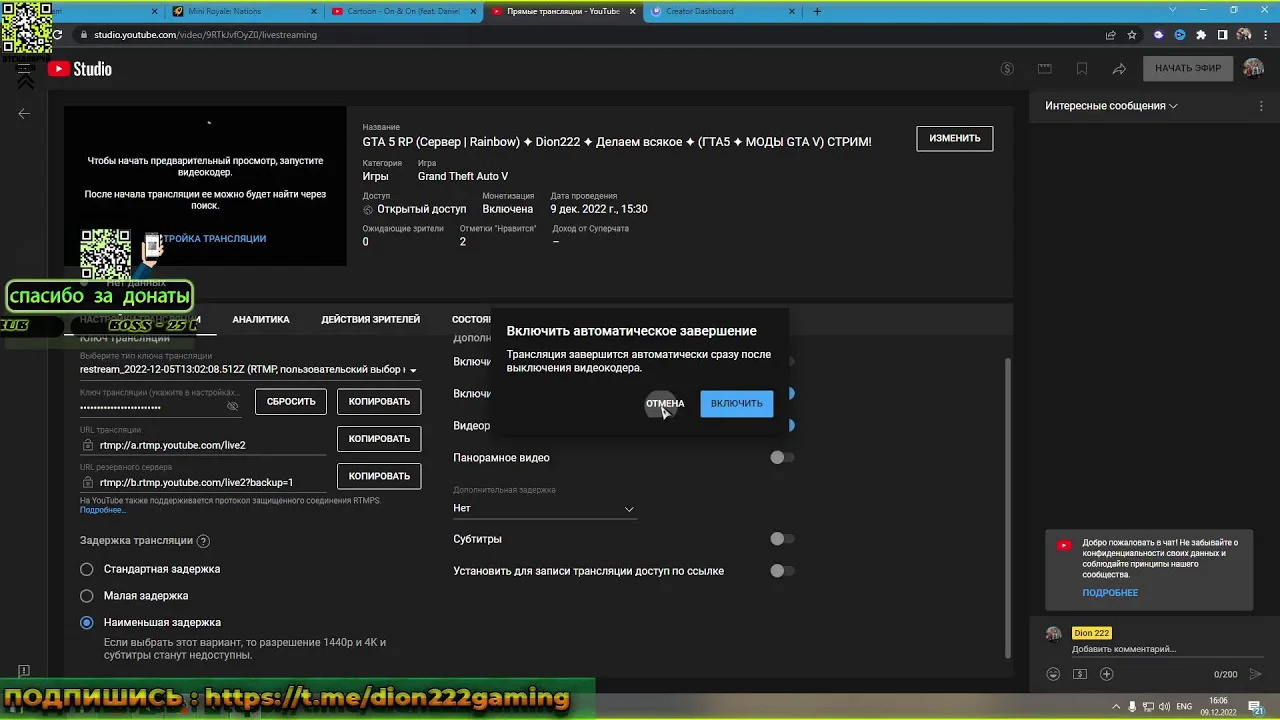Screen dimensions: 1280x720
Task: Open help icon next to Задержка трансляции
Action: 203,541
